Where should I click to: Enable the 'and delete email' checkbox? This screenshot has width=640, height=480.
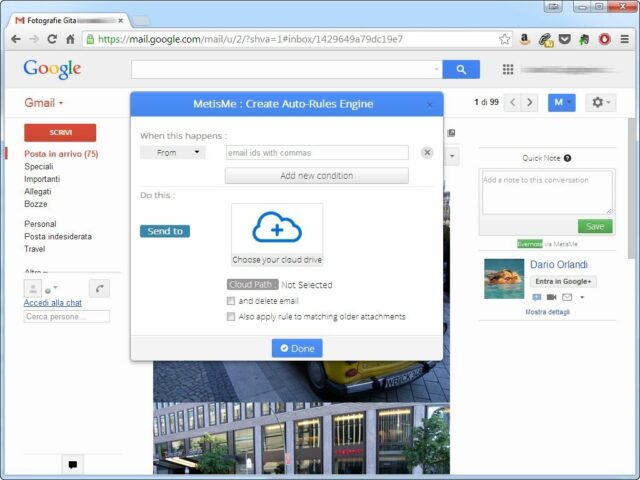click(x=232, y=300)
